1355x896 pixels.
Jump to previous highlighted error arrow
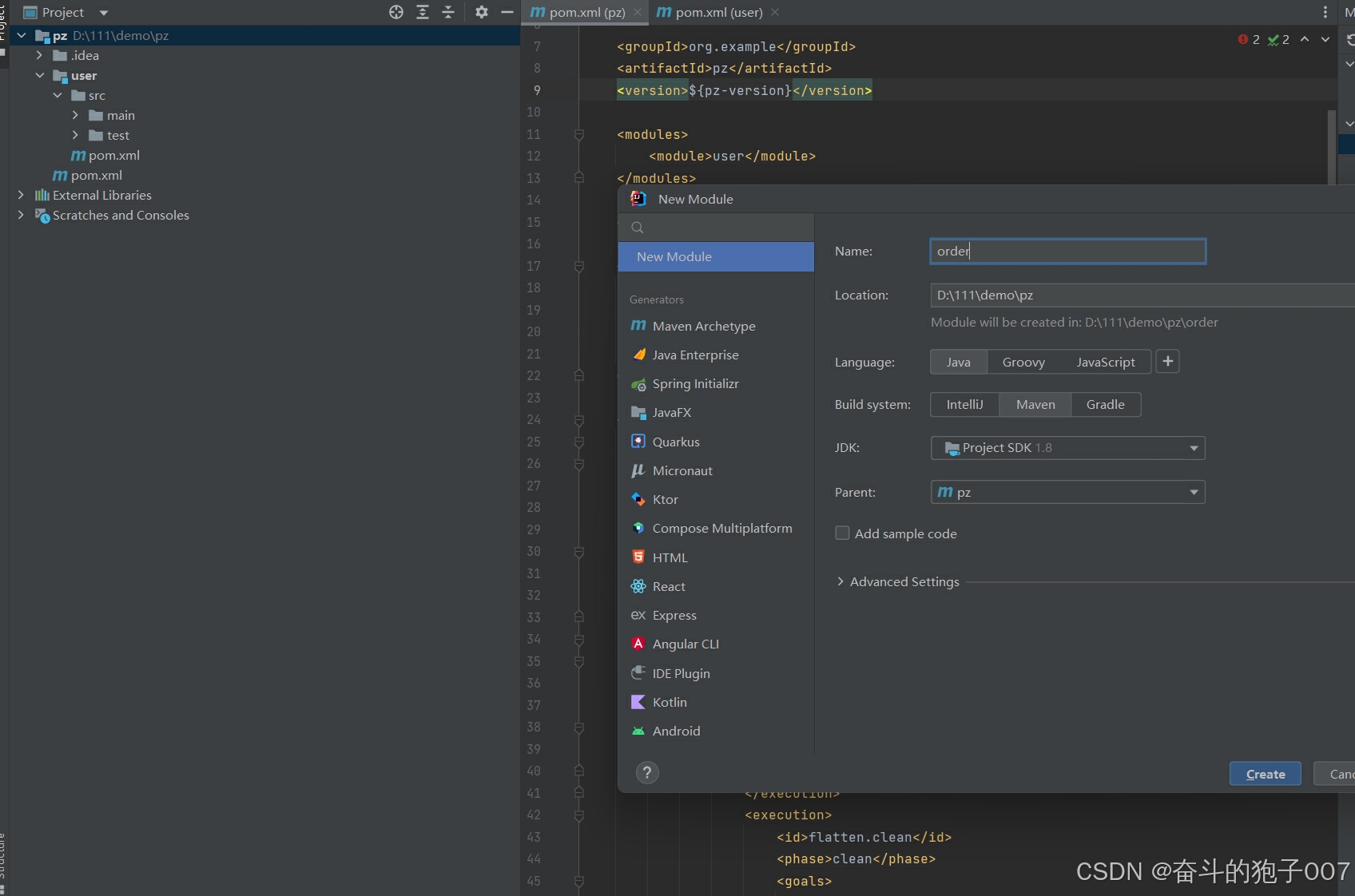pos(1305,39)
